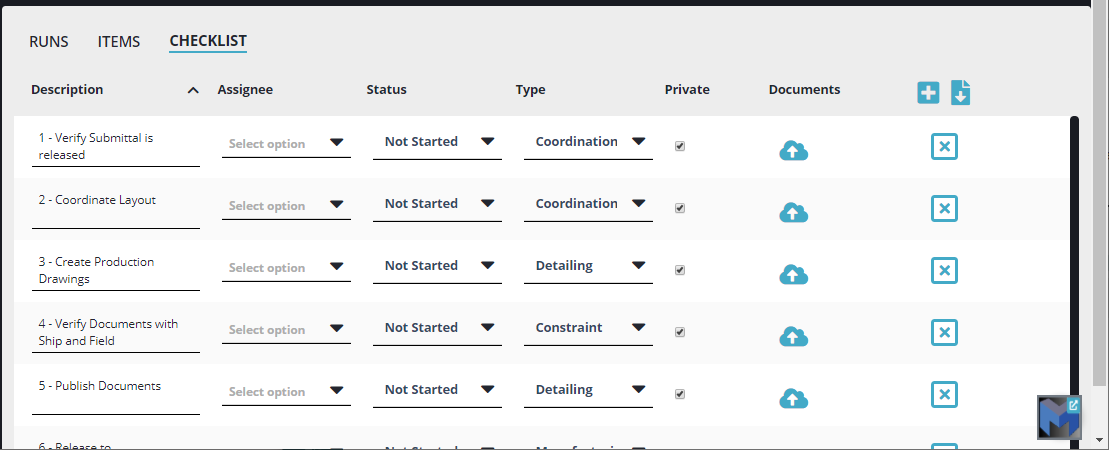The image size is (1109, 450).
Task: Delete the Verify Submittal is released item
Action: tap(944, 147)
